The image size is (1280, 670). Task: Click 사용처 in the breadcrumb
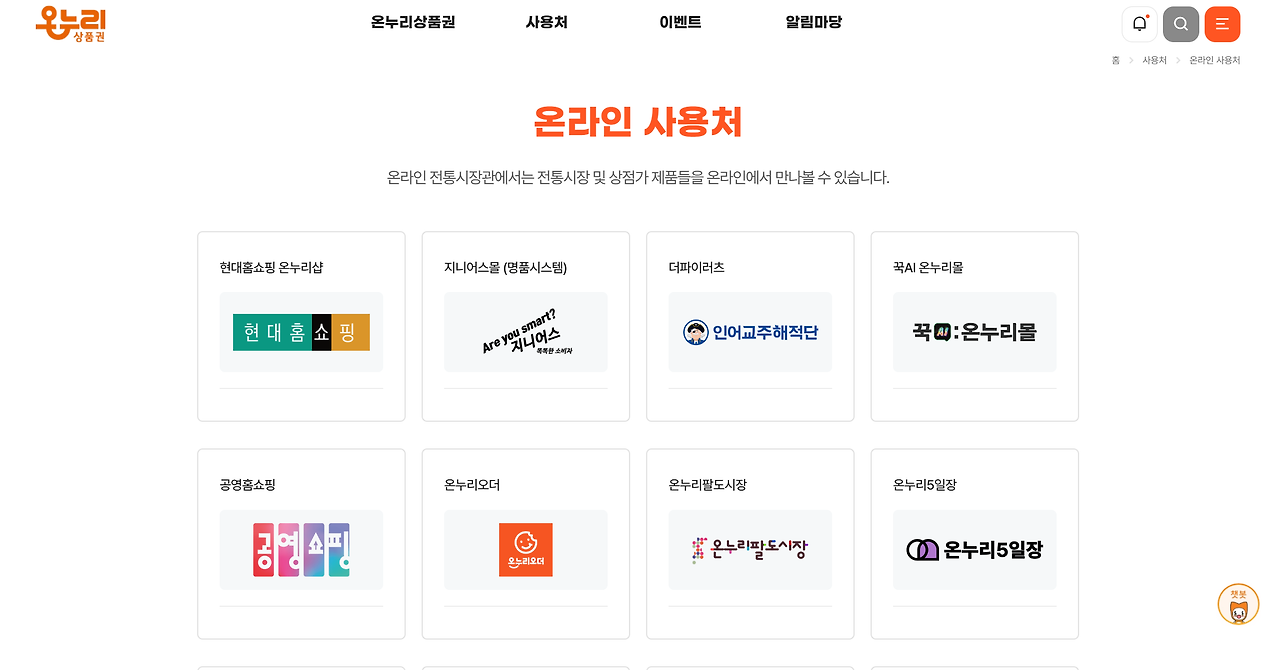coord(1154,60)
